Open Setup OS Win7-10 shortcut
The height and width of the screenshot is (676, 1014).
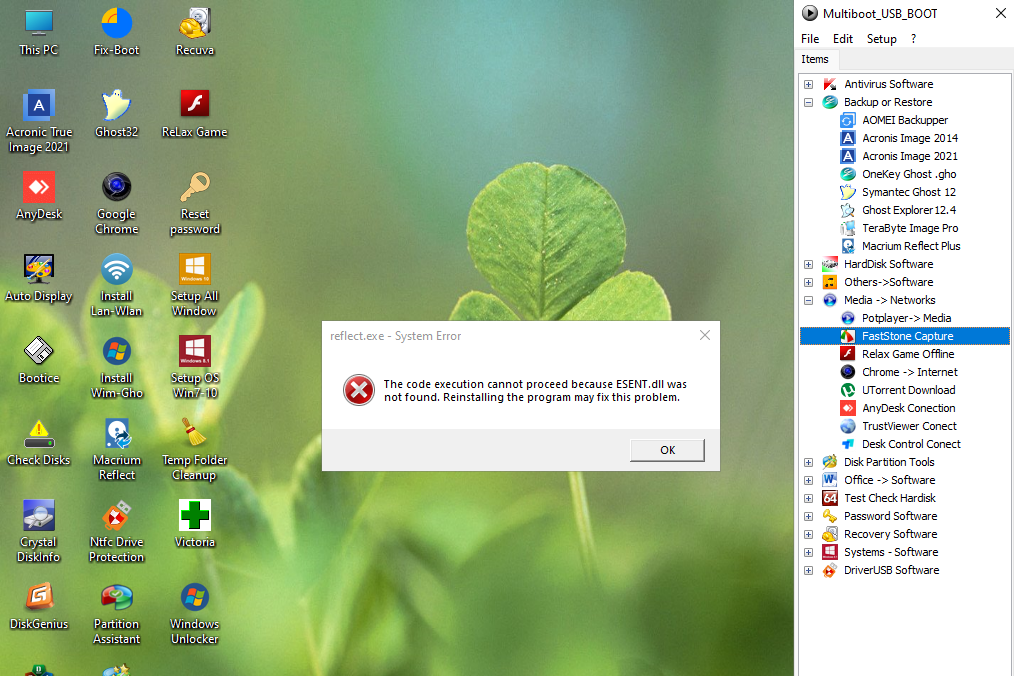tap(195, 368)
